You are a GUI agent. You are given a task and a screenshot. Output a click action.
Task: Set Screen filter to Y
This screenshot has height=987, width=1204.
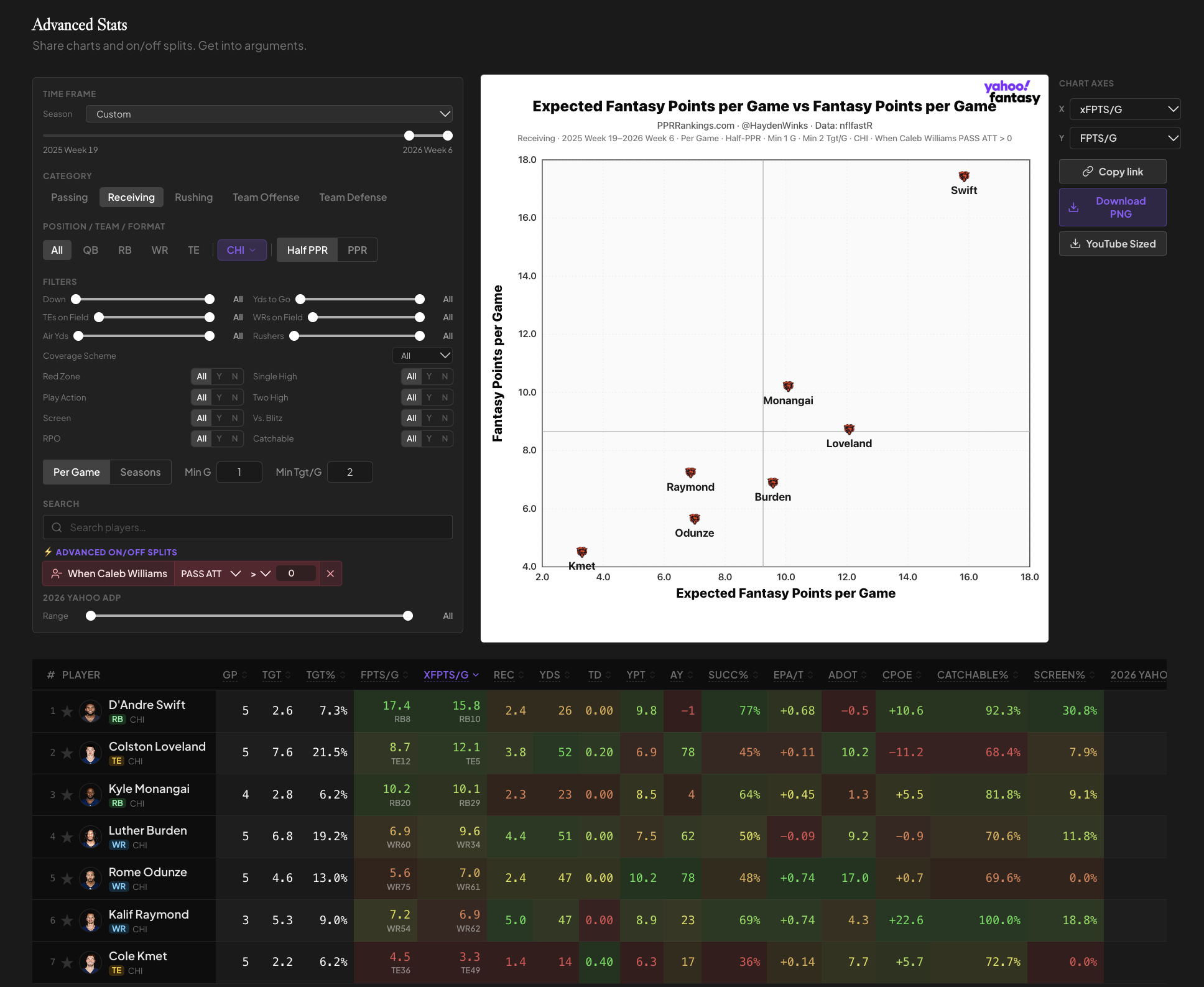219,418
